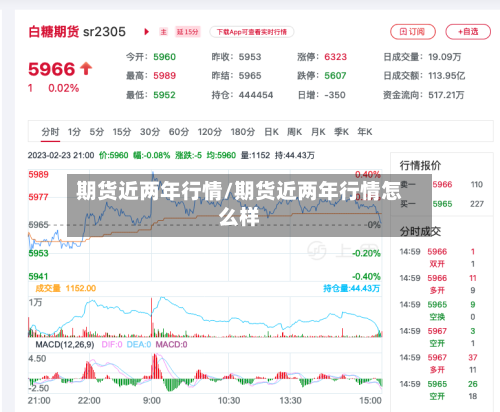The width and height of the screenshot is (500, 412).
Task: Click the 最高 value 5989
Action: pyautogui.click(x=164, y=76)
